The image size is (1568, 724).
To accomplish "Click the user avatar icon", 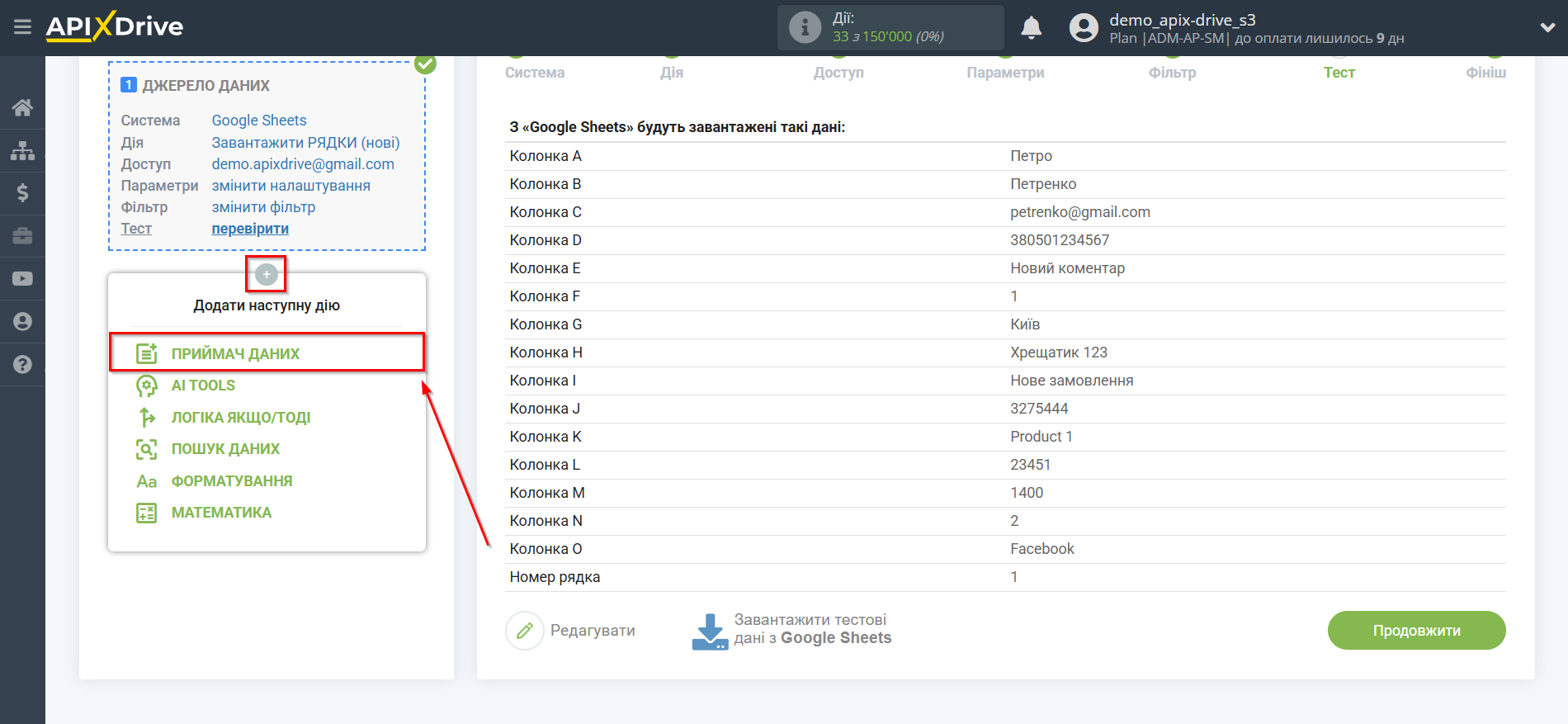I will click(x=1084, y=28).
